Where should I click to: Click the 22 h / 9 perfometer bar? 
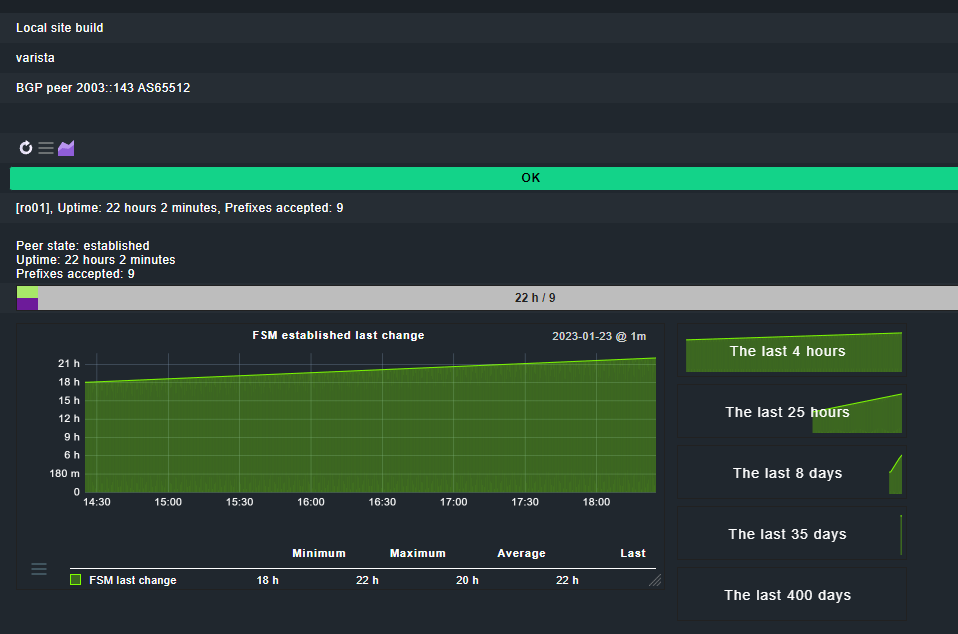pyautogui.click(x=487, y=298)
